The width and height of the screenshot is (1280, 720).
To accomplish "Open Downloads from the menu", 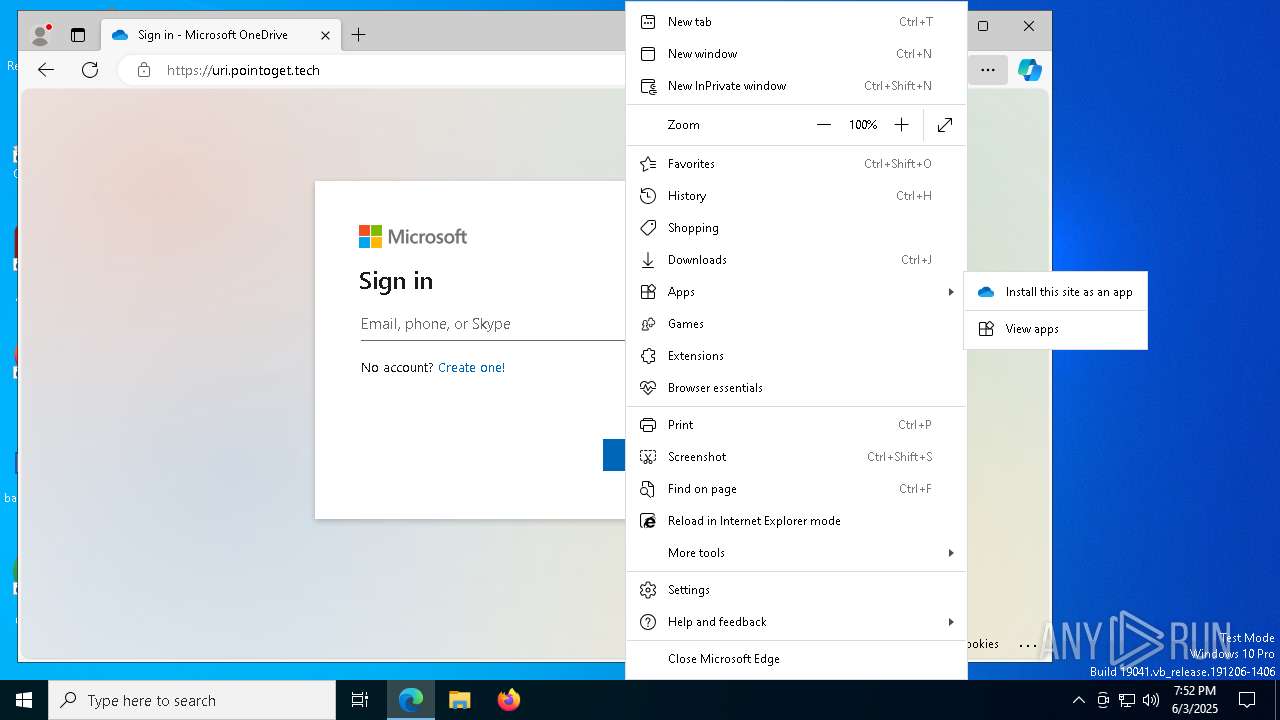I will point(796,260).
